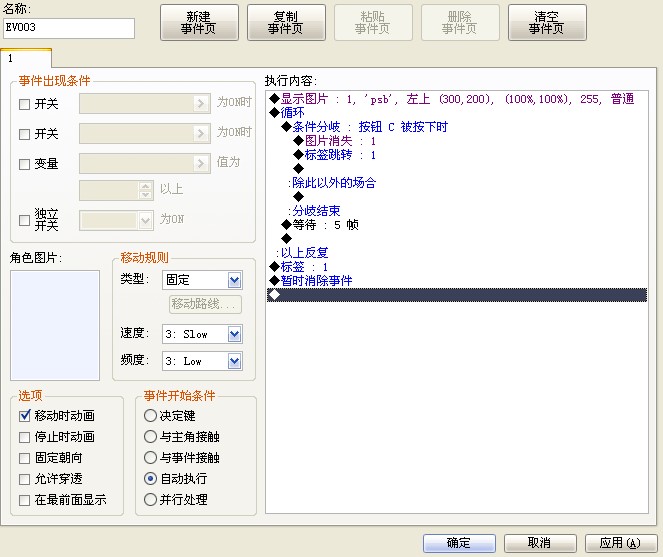This screenshot has width=663, height=557.
Task: Select the 标签跳转 : 1 command line
Action: (x=457, y=155)
